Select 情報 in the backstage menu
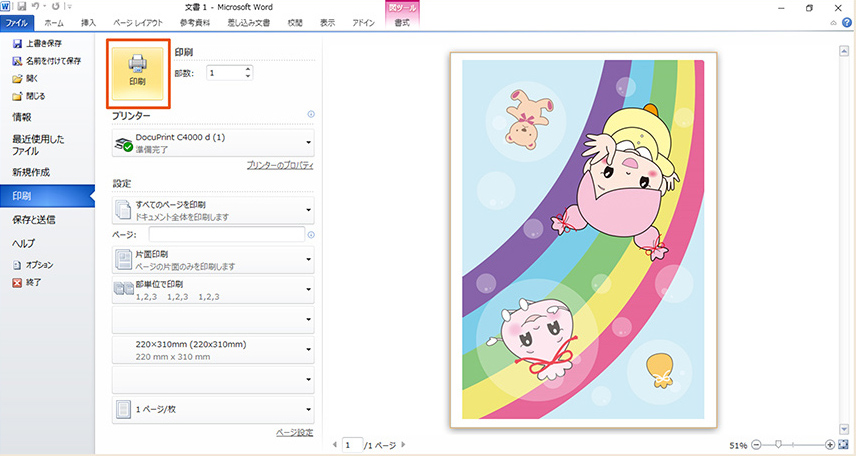Image resolution: width=856 pixels, height=456 pixels. pyautogui.click(x=21, y=117)
